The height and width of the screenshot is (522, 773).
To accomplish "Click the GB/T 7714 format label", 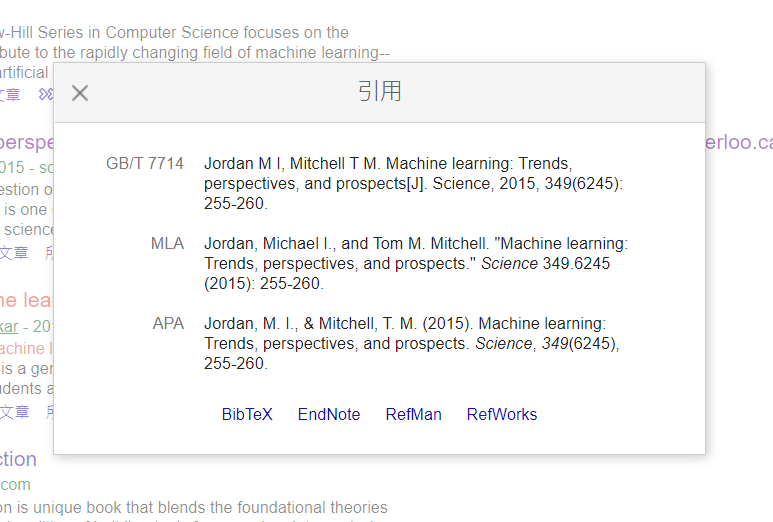I will click(x=145, y=163).
